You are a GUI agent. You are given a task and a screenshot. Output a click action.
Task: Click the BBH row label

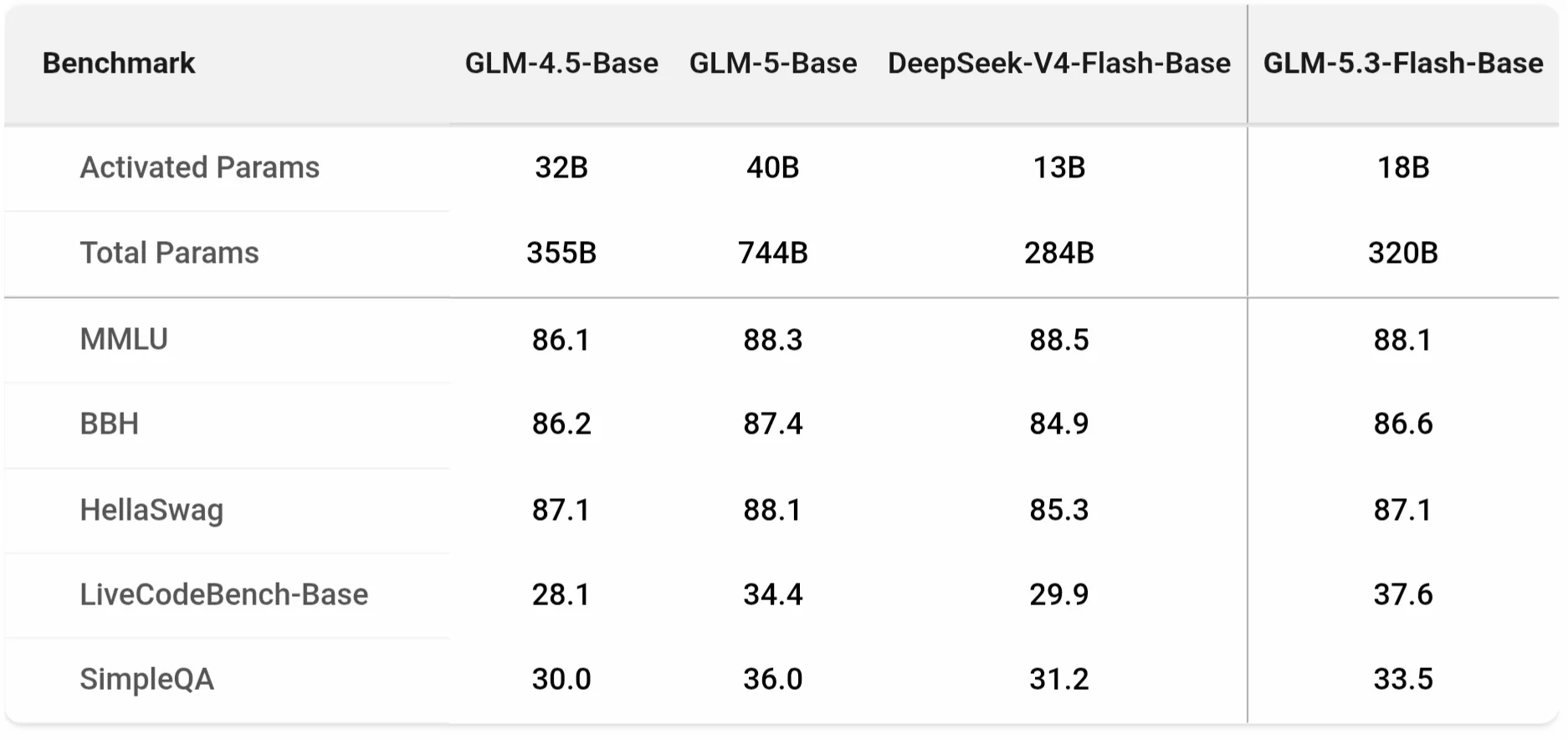tap(109, 424)
